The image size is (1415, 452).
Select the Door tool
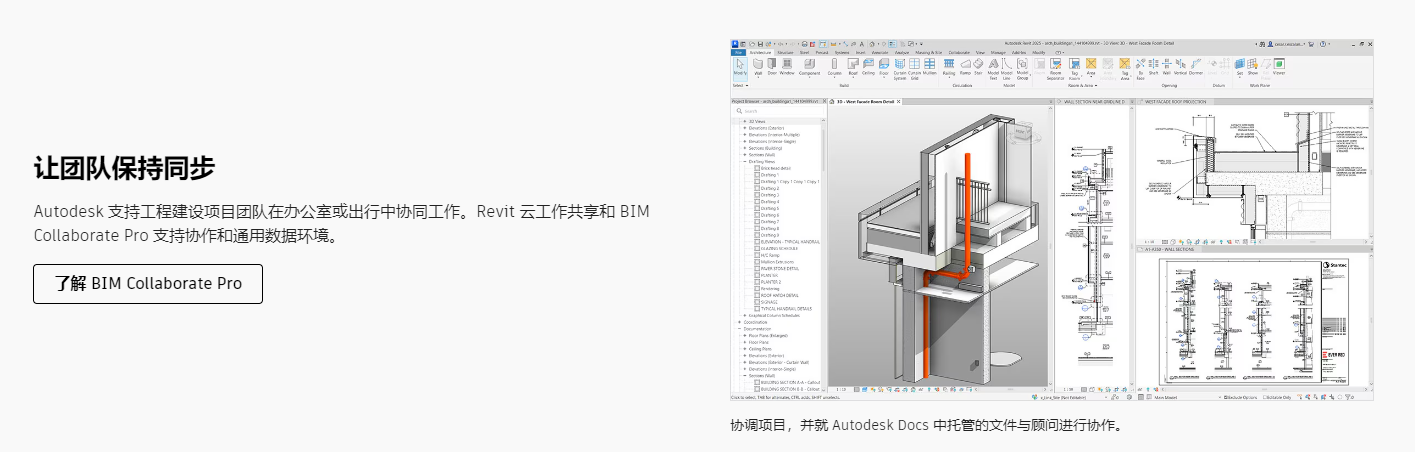772,66
